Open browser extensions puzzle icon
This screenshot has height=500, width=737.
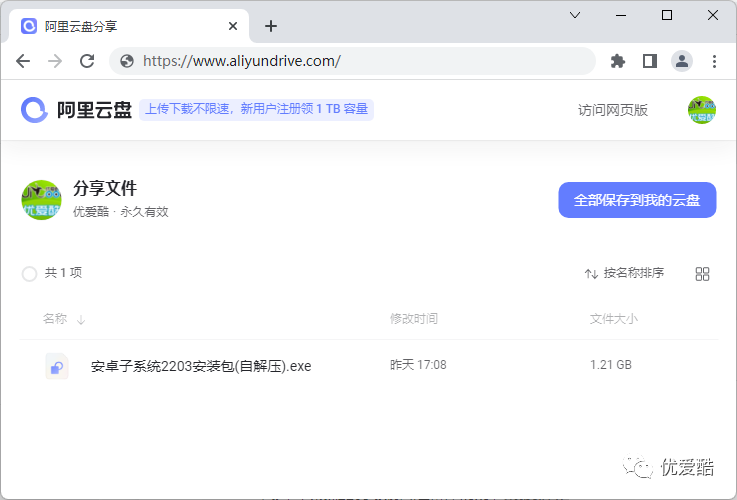(x=618, y=61)
